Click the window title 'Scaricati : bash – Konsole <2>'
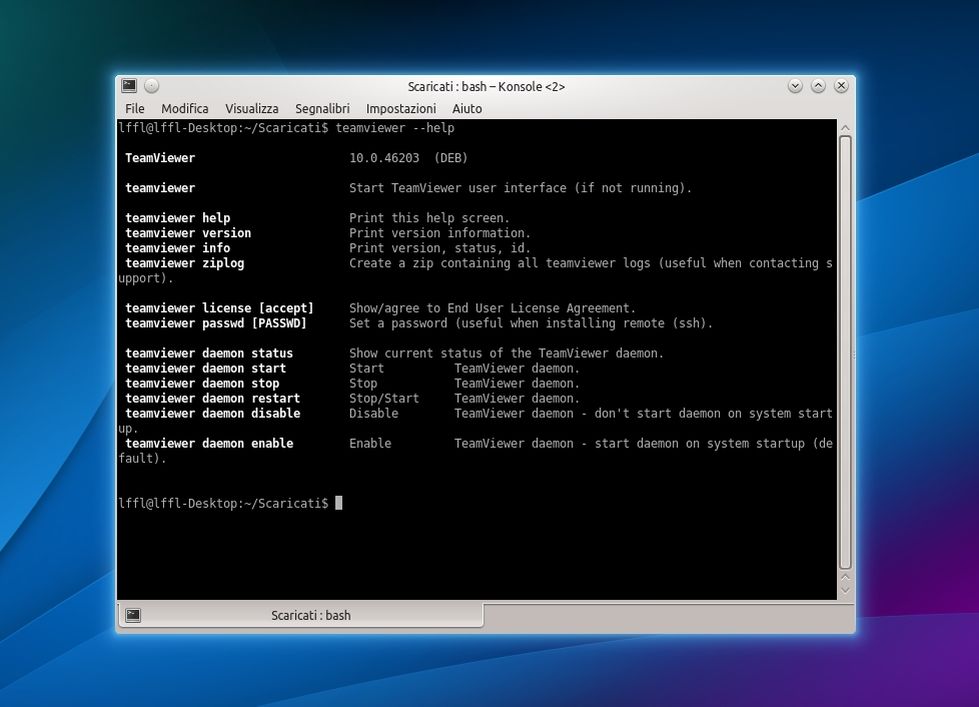The width and height of the screenshot is (979, 707). coord(486,86)
